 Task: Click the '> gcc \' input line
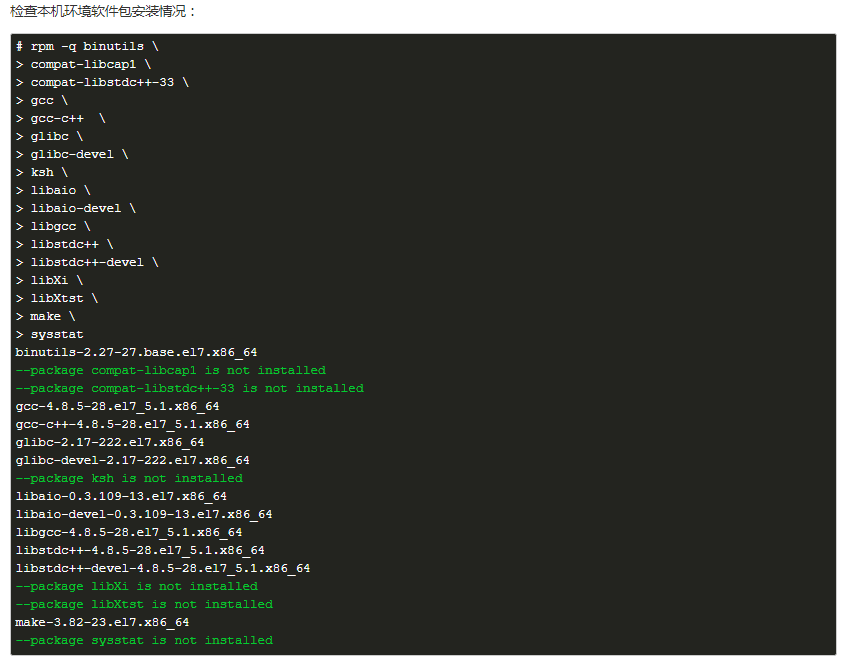(42, 101)
